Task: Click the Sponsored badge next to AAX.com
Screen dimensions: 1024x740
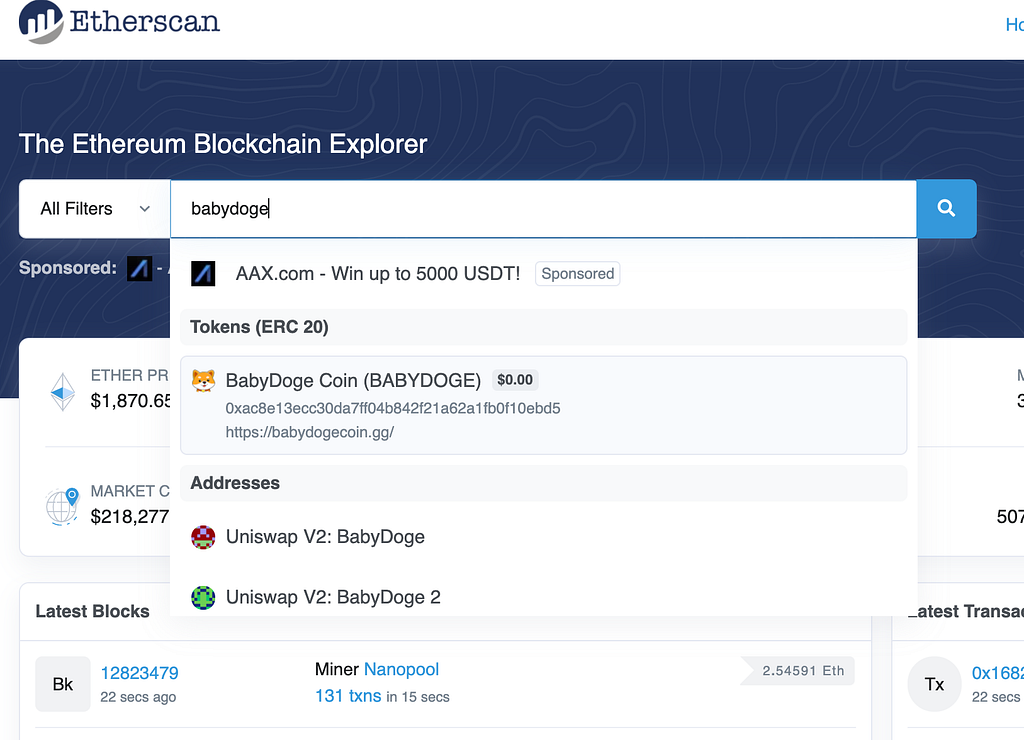Action: pos(577,274)
